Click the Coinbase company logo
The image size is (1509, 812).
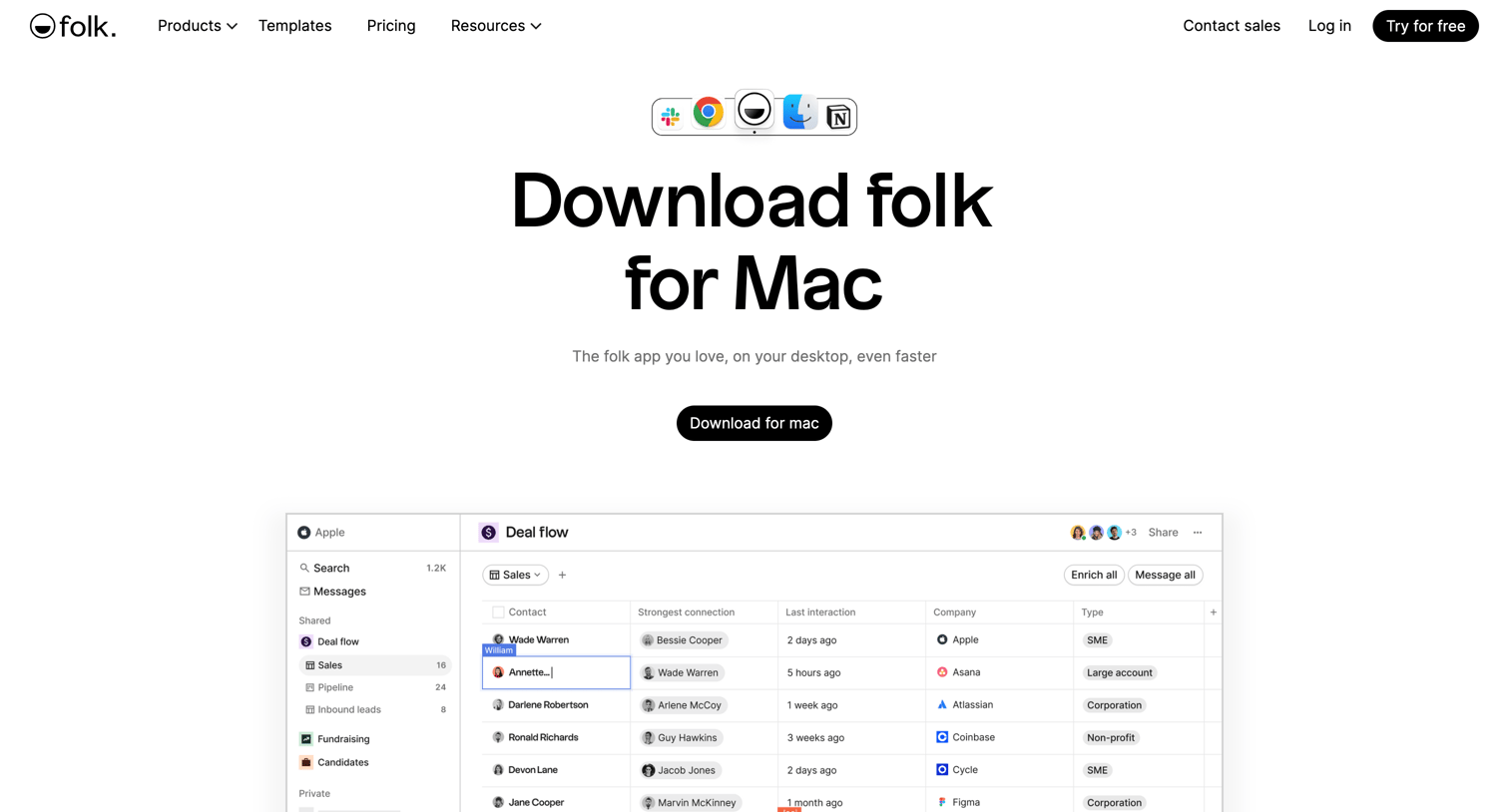tap(942, 737)
